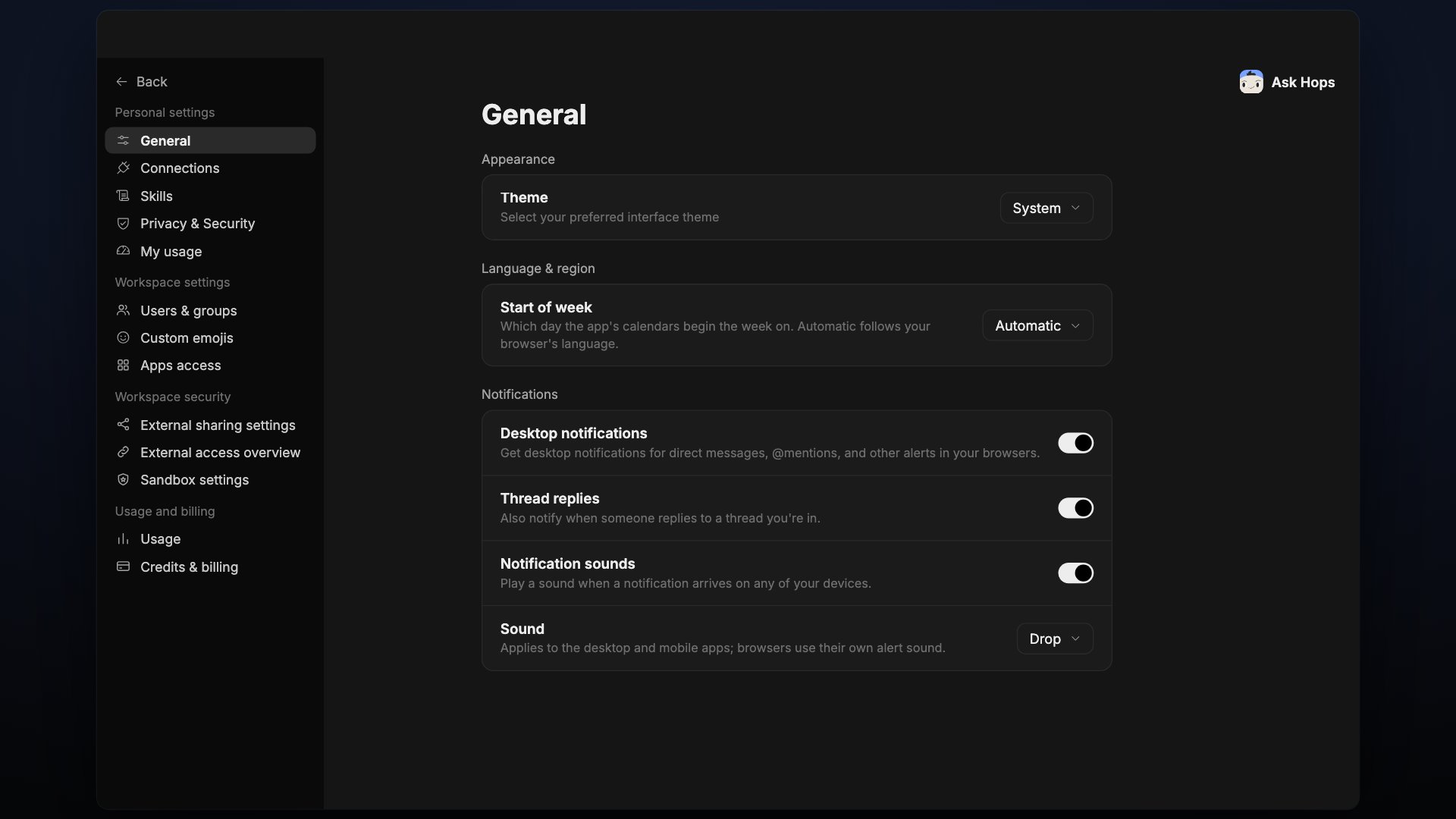Click the General page title
The width and height of the screenshot is (1456, 819).
(x=534, y=115)
